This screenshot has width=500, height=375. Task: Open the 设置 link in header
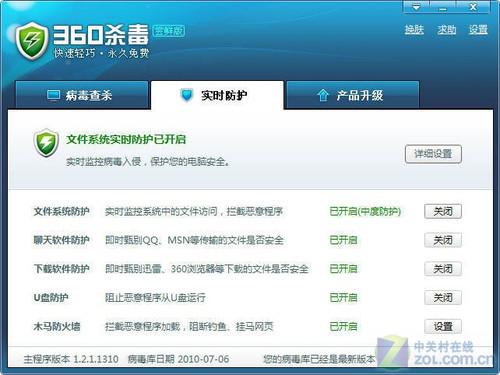click(478, 30)
